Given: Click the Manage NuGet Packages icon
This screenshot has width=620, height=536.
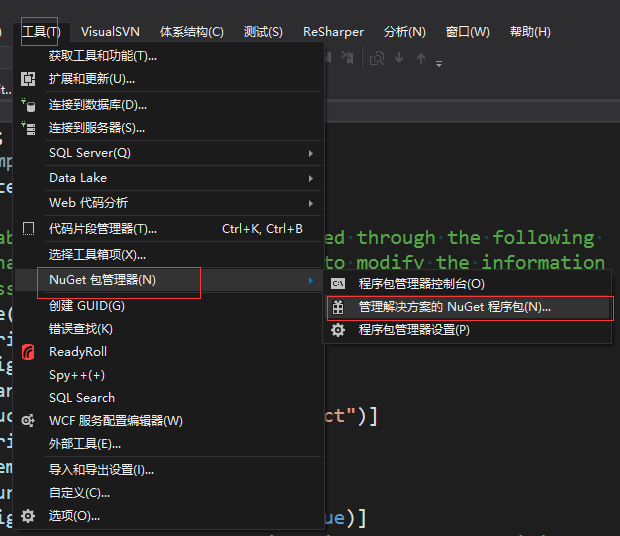Looking at the screenshot, I should coord(338,307).
